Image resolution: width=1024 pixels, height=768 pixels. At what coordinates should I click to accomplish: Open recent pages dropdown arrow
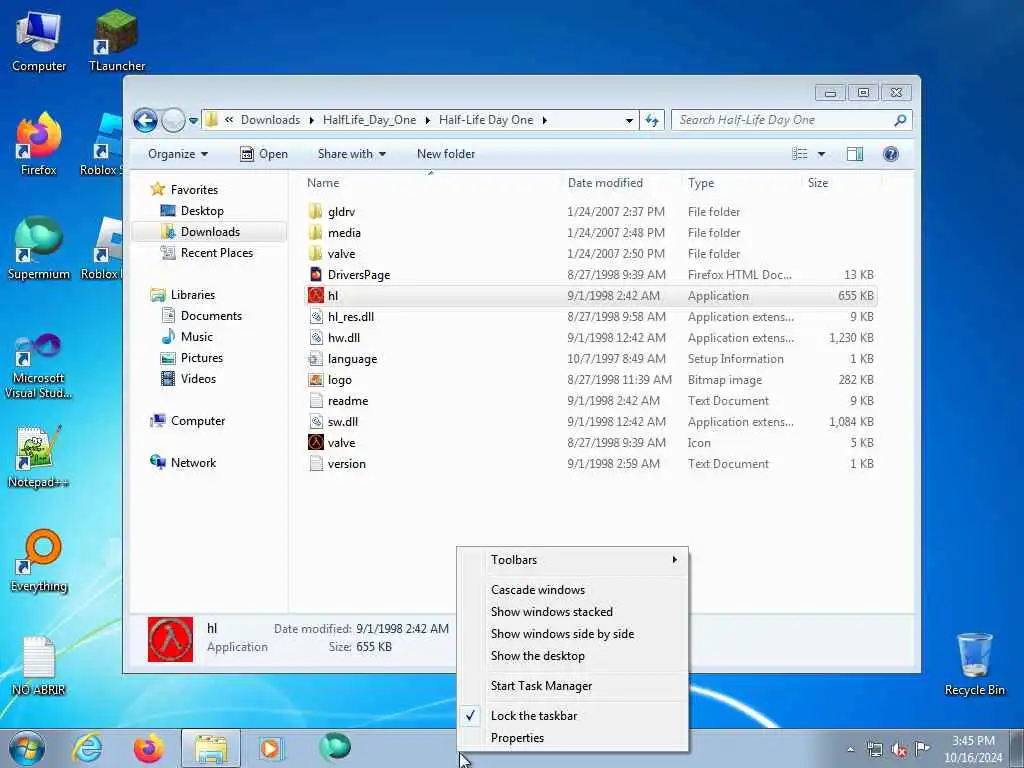click(193, 121)
